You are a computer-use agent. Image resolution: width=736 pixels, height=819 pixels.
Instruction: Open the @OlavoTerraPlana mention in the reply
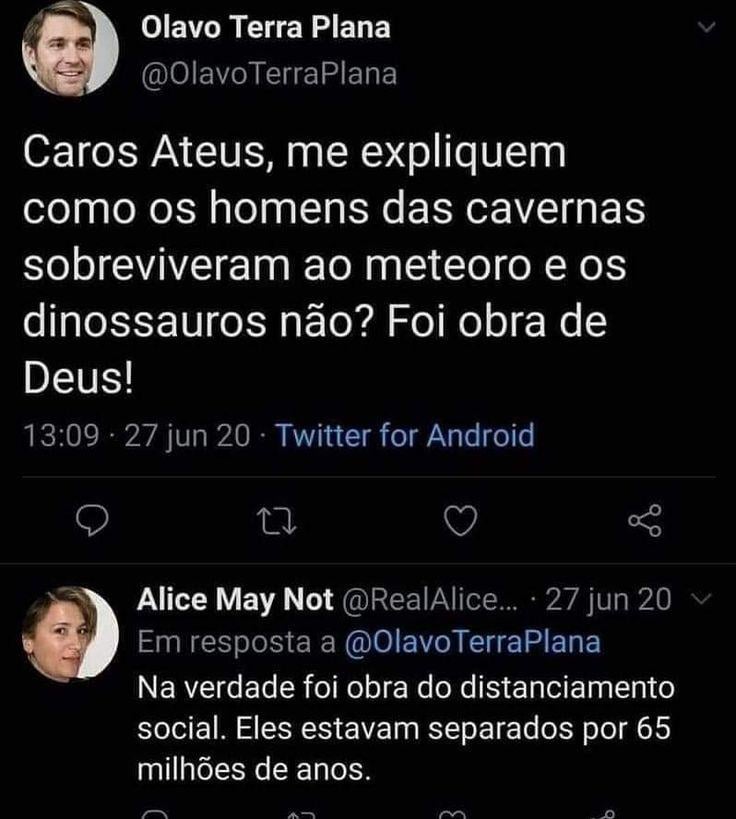(x=472, y=643)
